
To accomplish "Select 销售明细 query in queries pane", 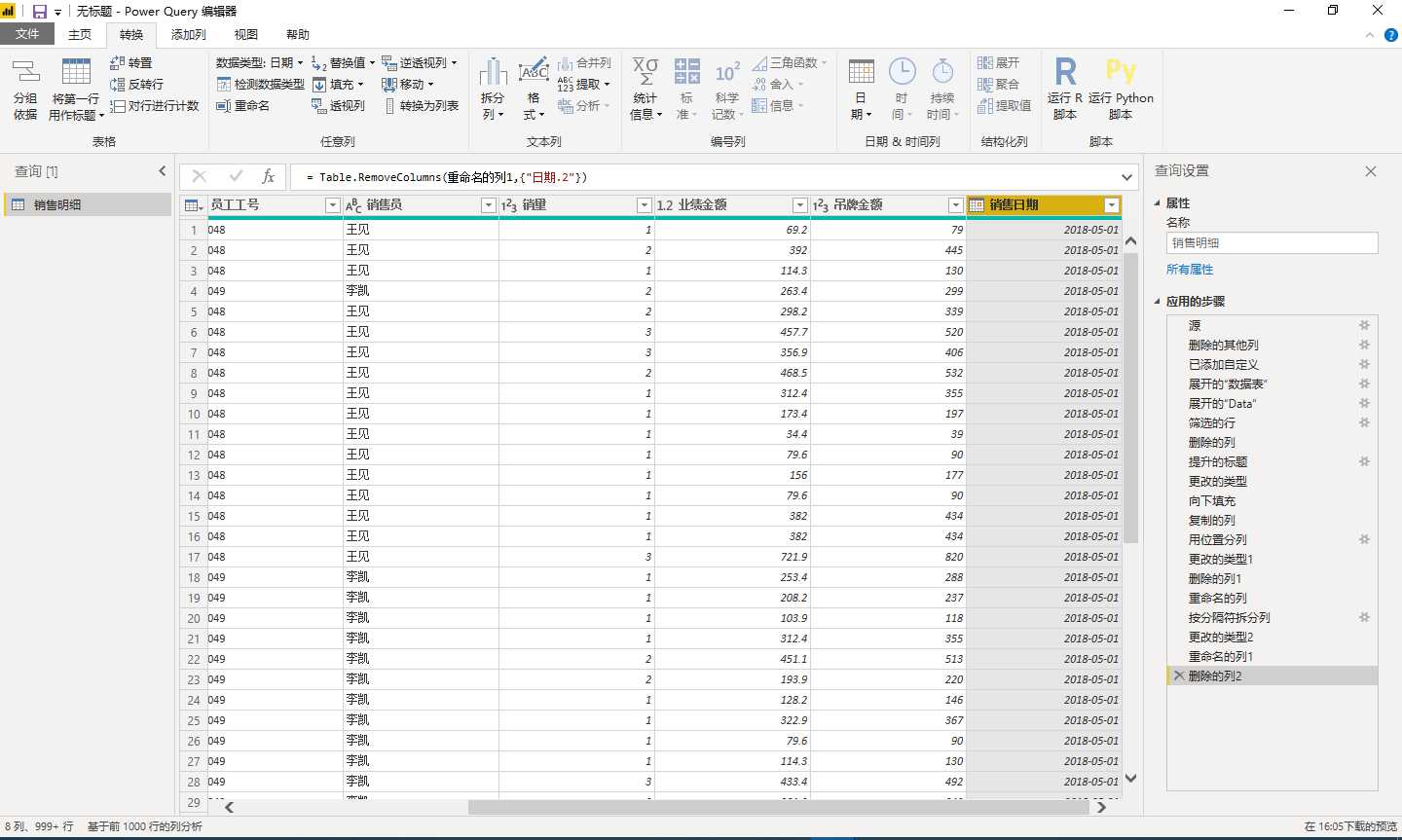I will [x=88, y=204].
